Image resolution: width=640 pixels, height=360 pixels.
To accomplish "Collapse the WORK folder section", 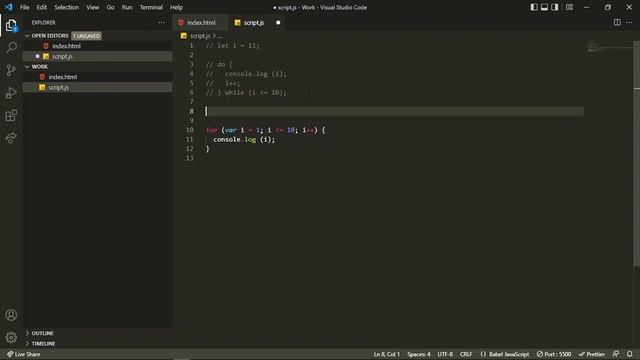I will click(27, 67).
